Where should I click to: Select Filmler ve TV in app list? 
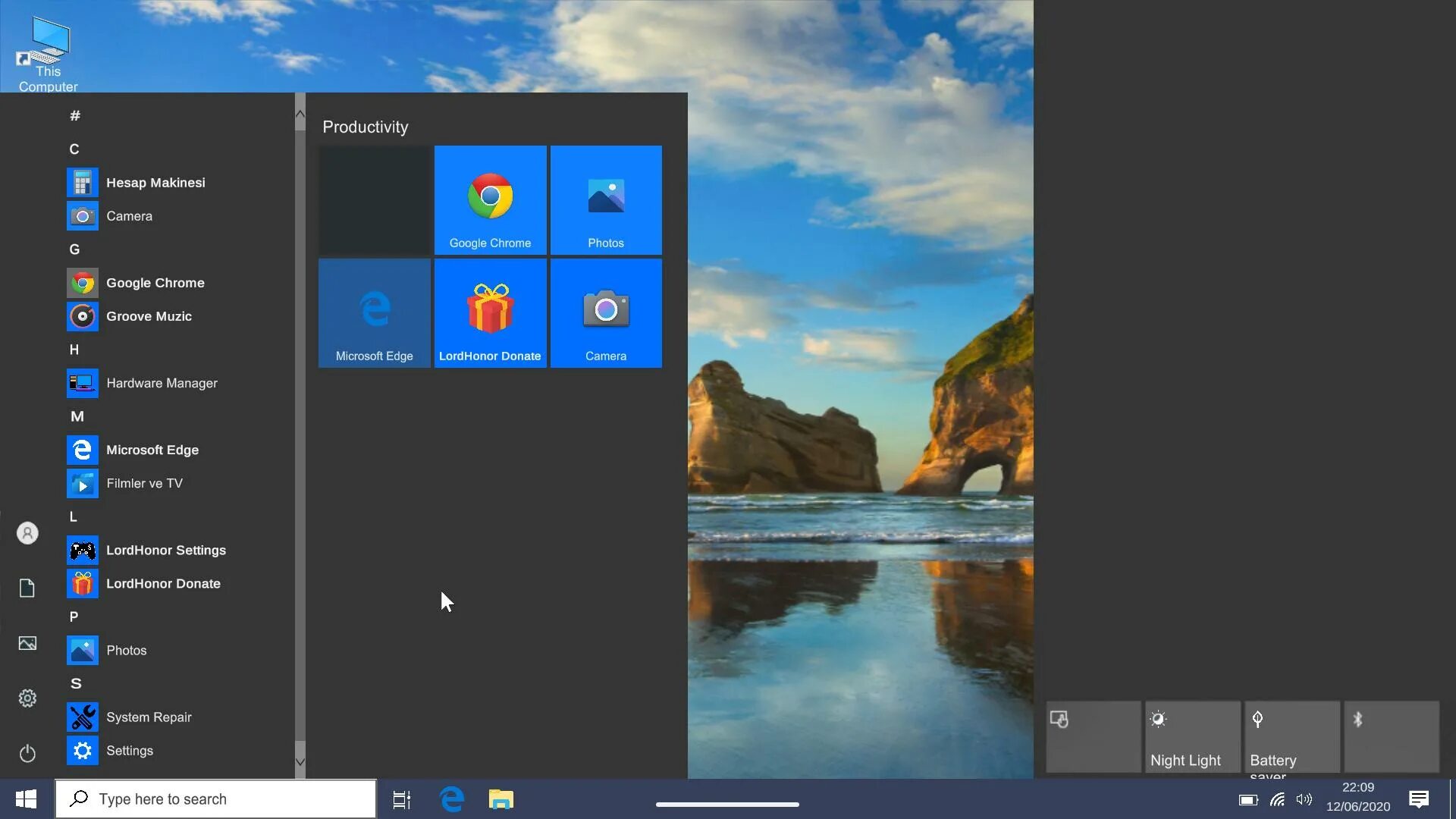click(x=144, y=483)
